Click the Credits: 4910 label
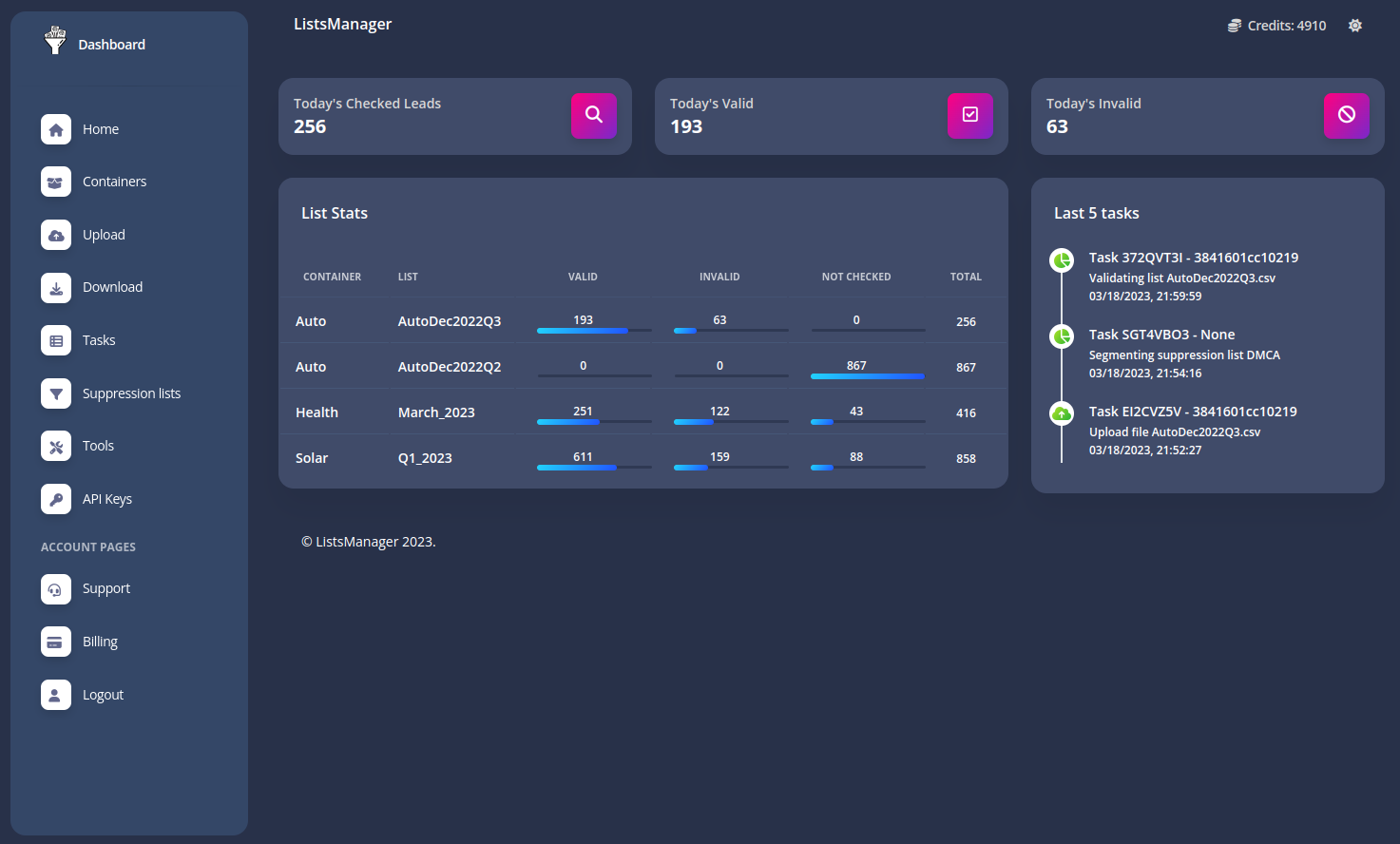The image size is (1400, 844). tap(1287, 26)
